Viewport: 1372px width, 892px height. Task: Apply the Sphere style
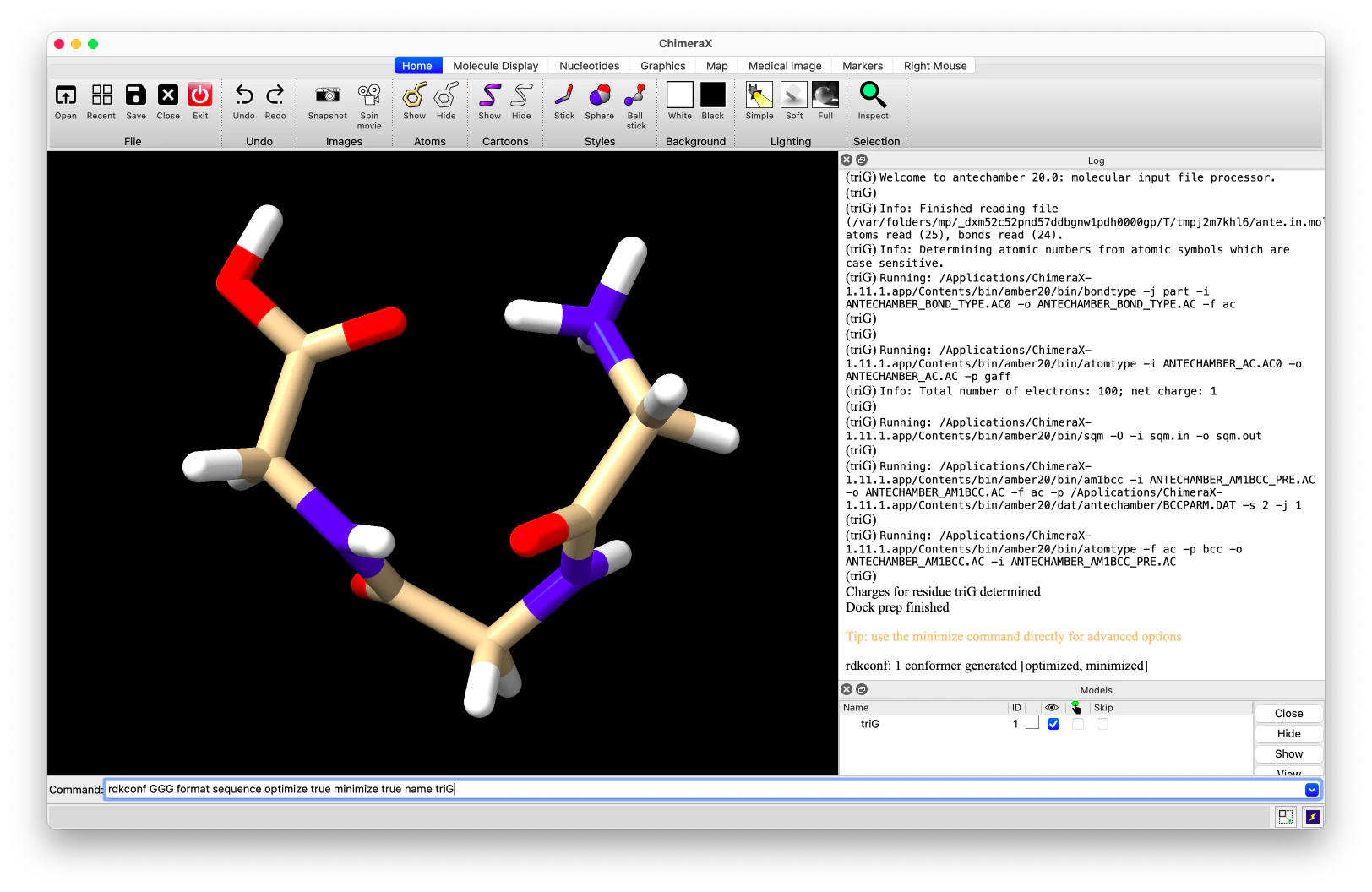600,101
